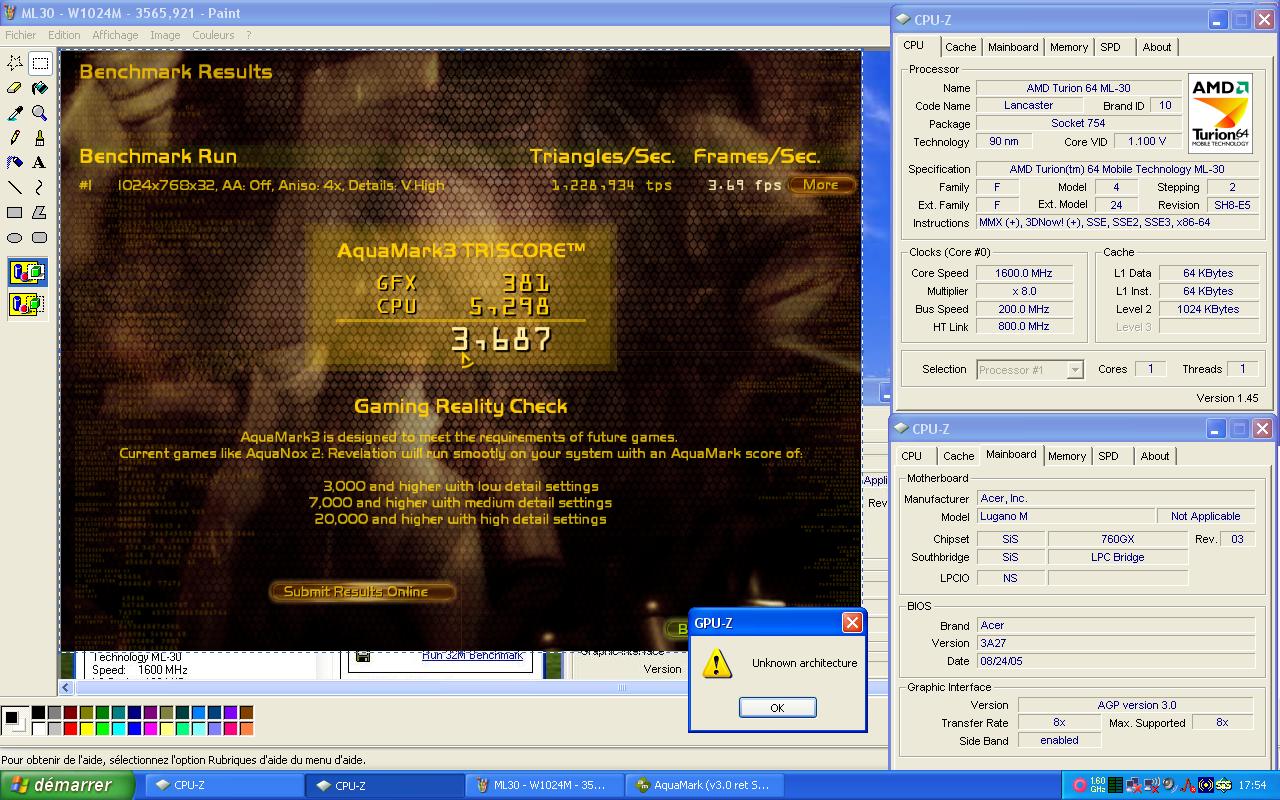This screenshot has height=800, width=1280.
Task: Open the Couleurs menu in Paint
Action: (x=213, y=35)
